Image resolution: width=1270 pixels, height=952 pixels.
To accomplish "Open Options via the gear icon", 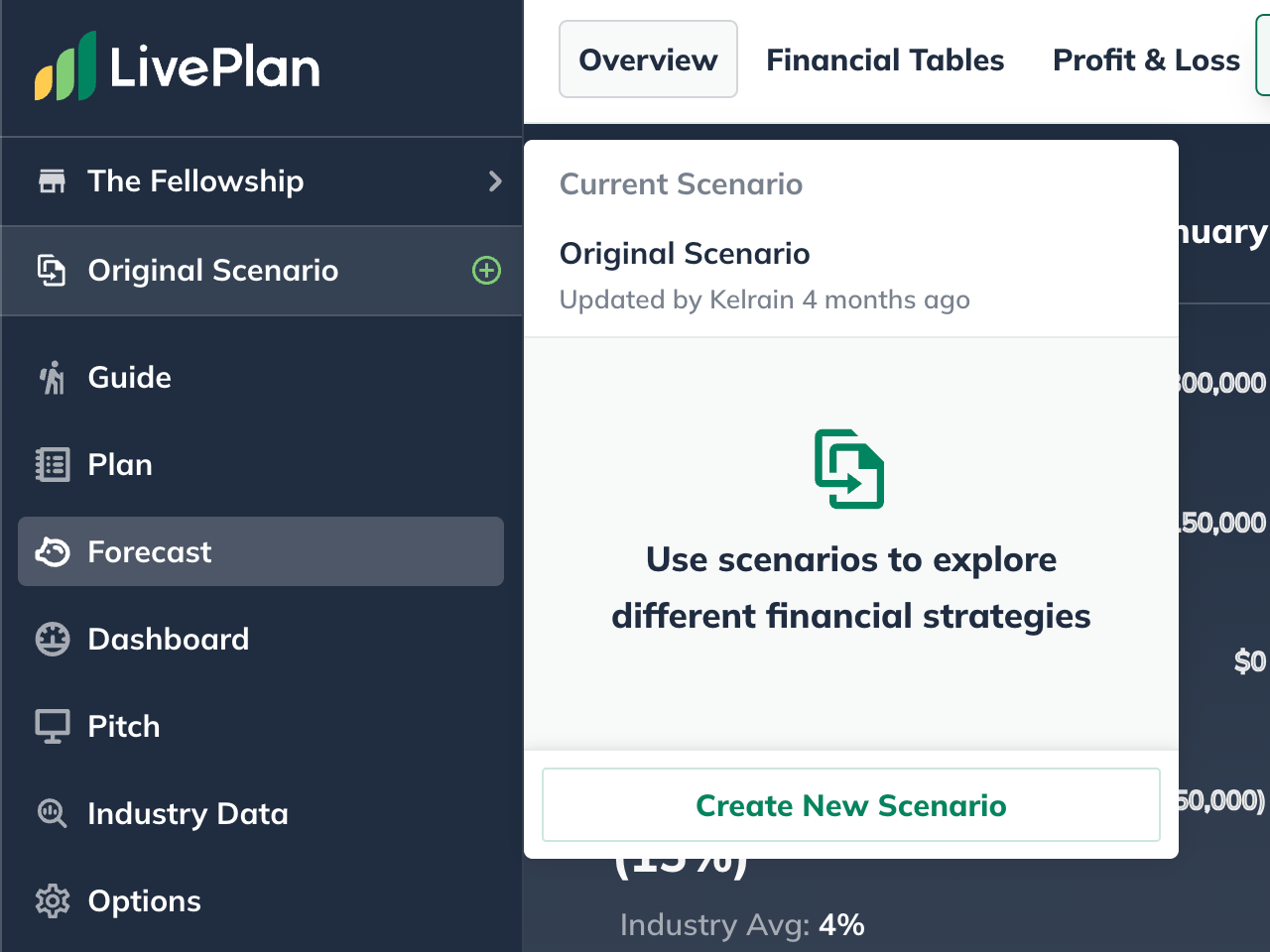I will (52, 901).
